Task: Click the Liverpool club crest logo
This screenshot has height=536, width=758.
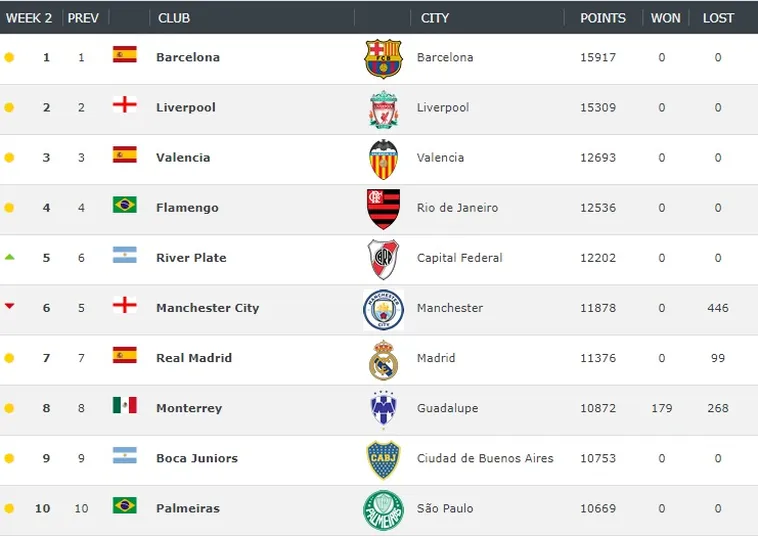Action: (383, 109)
